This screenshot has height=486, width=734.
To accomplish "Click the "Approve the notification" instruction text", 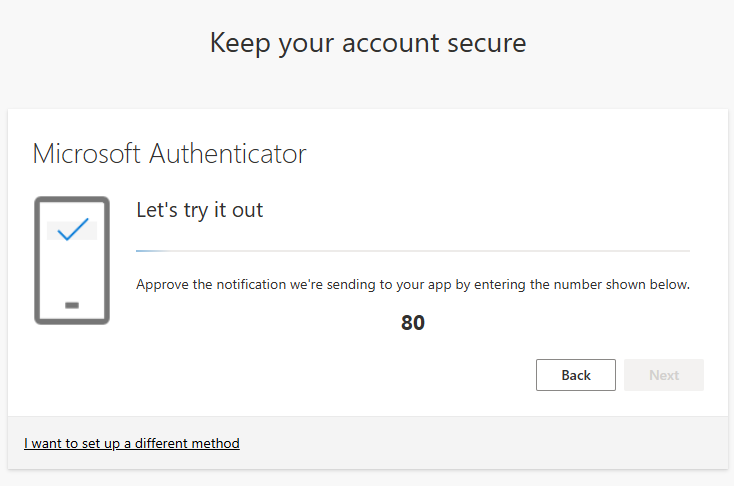I will [x=413, y=284].
